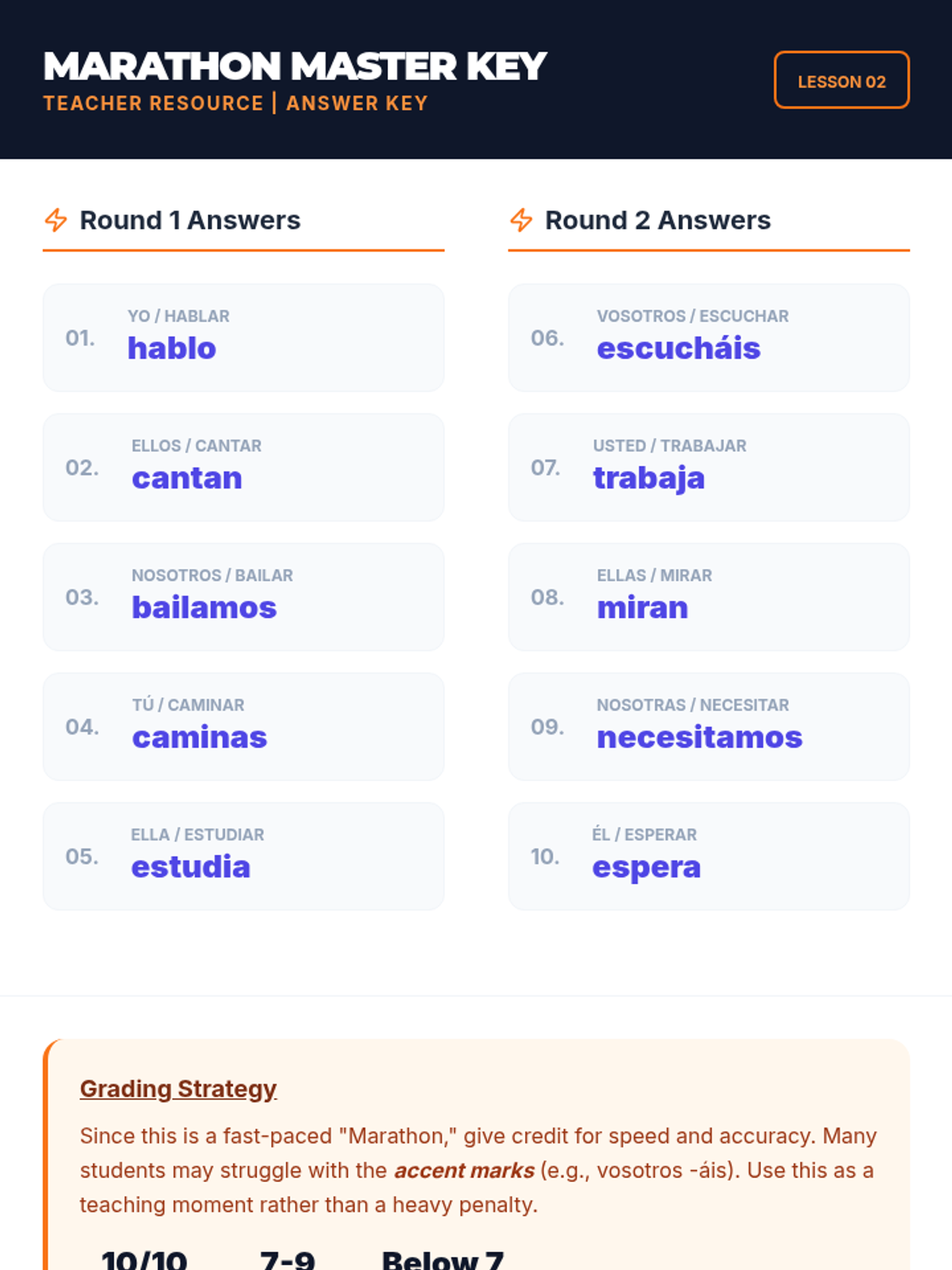The height and width of the screenshot is (1270, 952).
Task: Select the 'estudia' answer card
Action: (x=244, y=856)
